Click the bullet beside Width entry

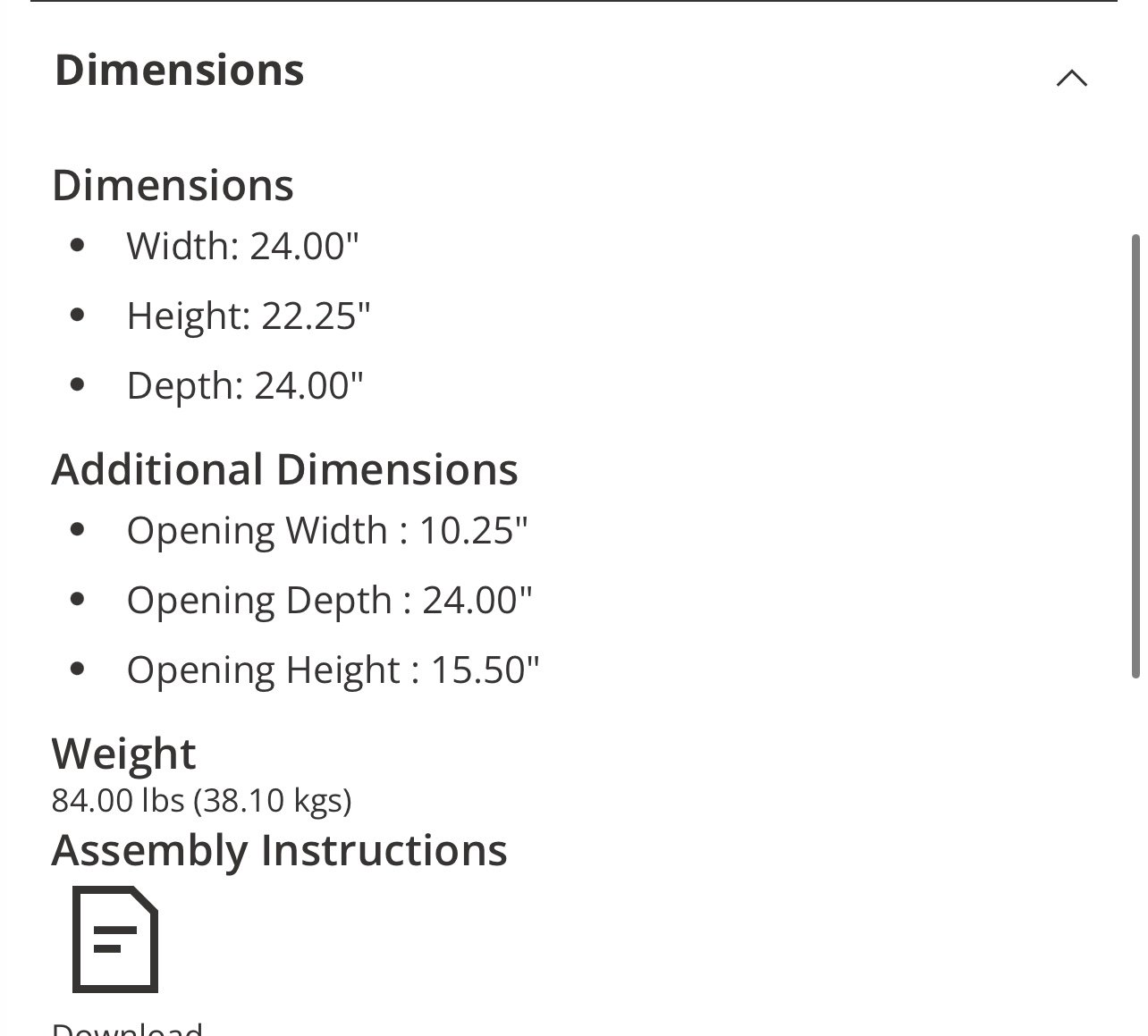click(x=77, y=245)
